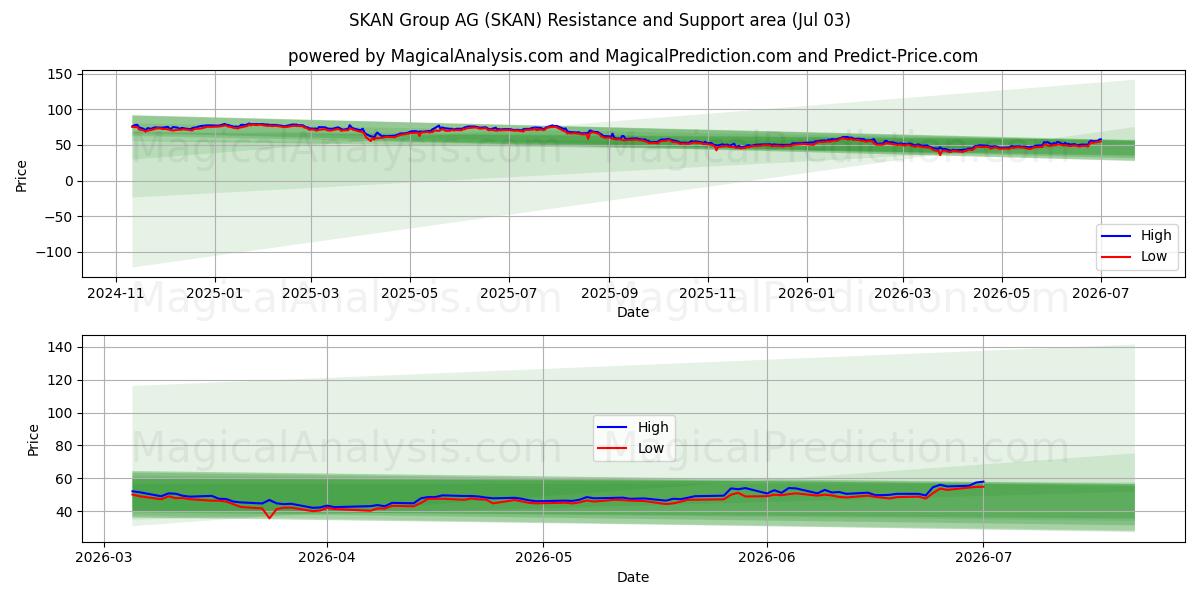Click the bottom chart x-axis label '2026-03'
1200x600 pixels.
[x=104, y=559]
